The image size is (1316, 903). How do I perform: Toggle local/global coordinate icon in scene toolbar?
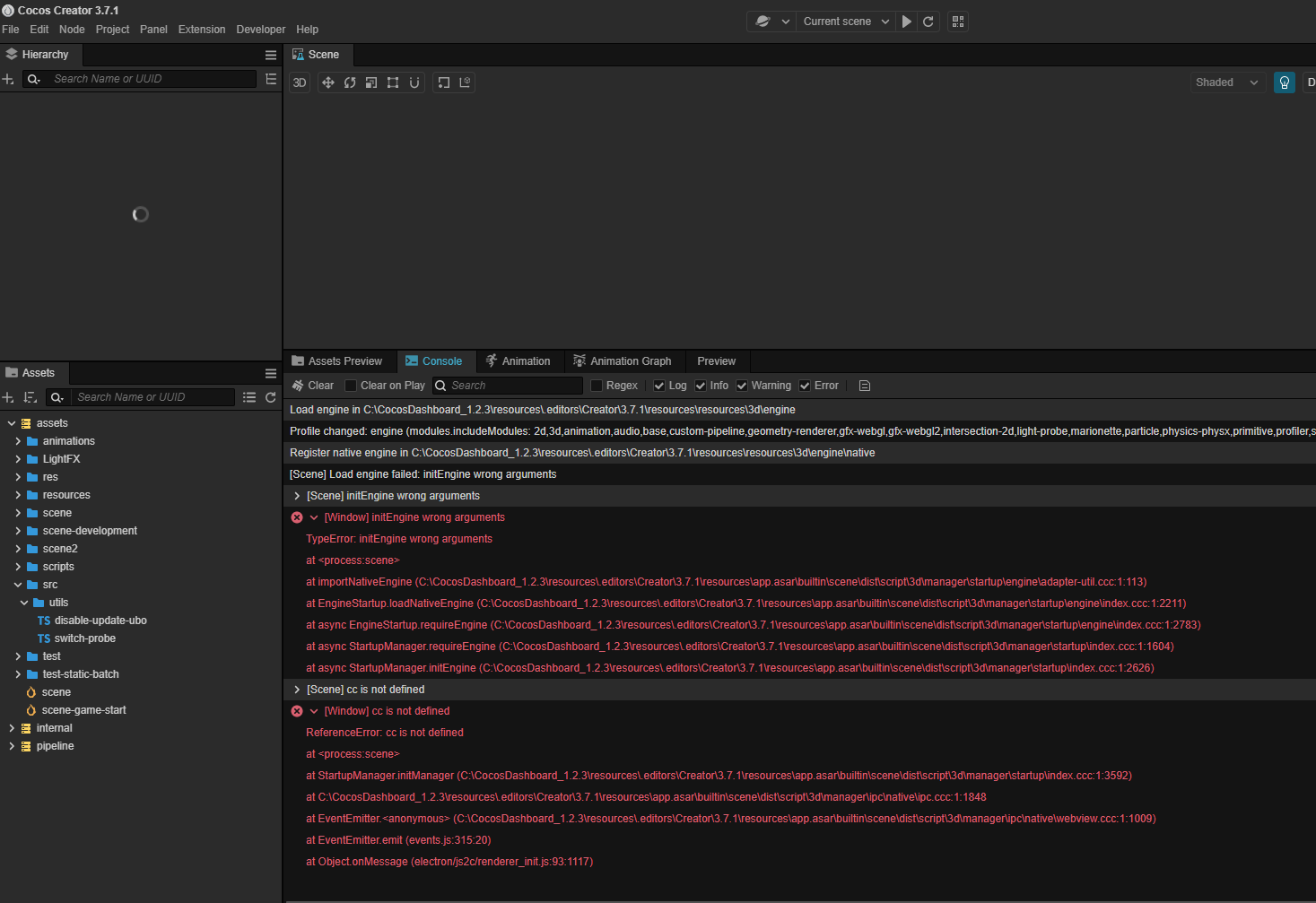465,82
